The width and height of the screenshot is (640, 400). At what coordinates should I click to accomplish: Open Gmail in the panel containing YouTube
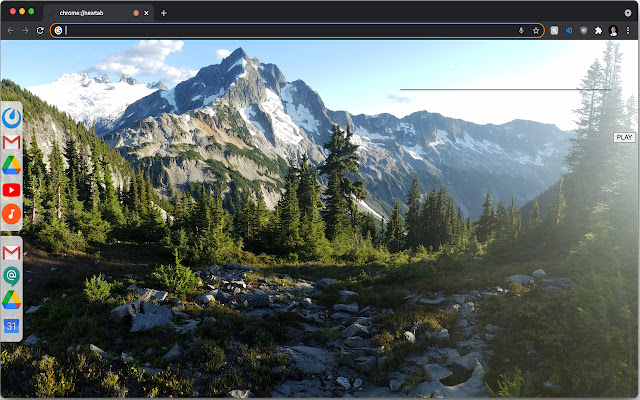11,142
